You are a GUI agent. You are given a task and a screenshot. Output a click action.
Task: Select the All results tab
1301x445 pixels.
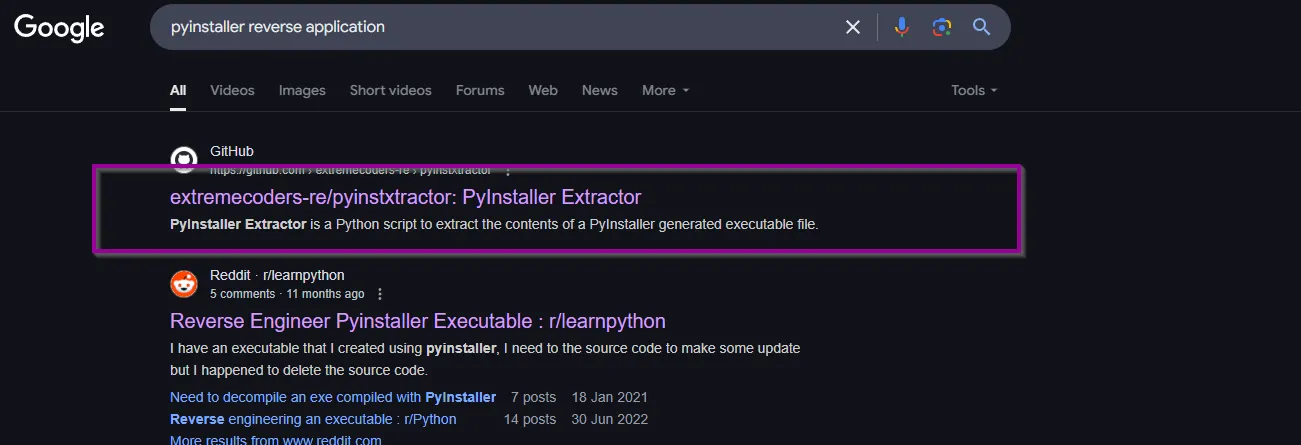[x=178, y=90]
